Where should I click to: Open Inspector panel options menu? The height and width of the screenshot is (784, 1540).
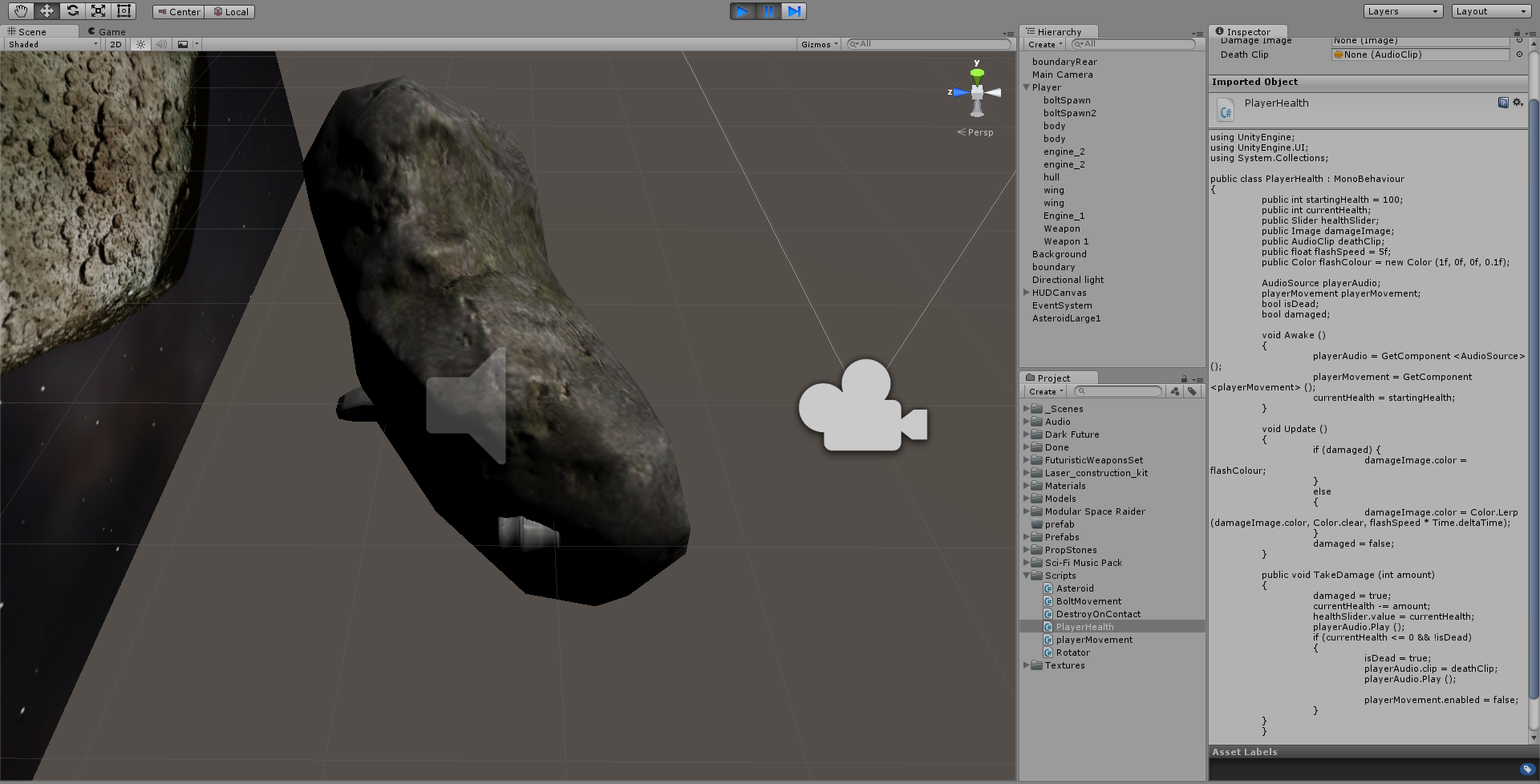point(1530,34)
